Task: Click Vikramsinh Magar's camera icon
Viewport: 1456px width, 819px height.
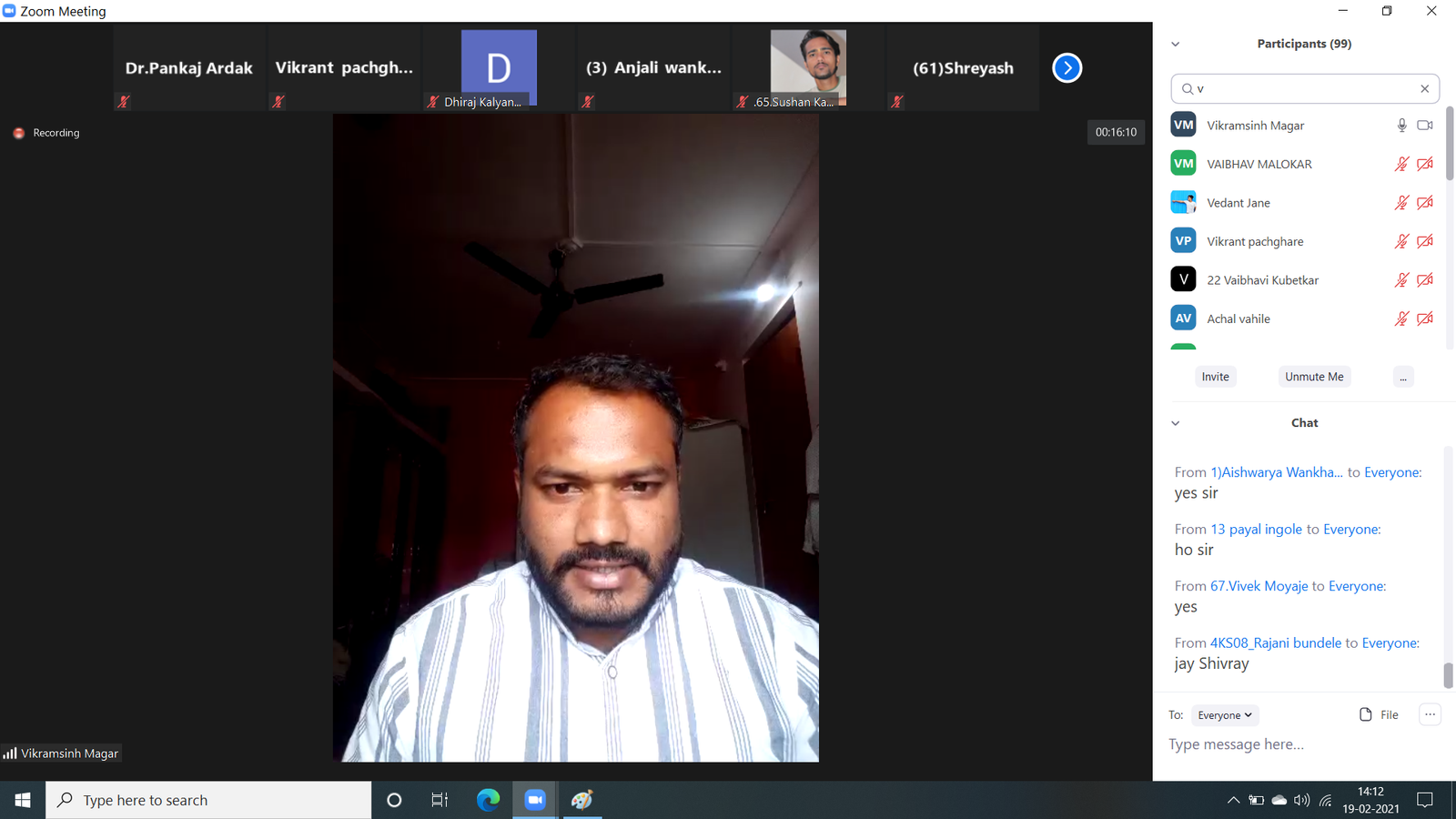Action: coord(1425,126)
